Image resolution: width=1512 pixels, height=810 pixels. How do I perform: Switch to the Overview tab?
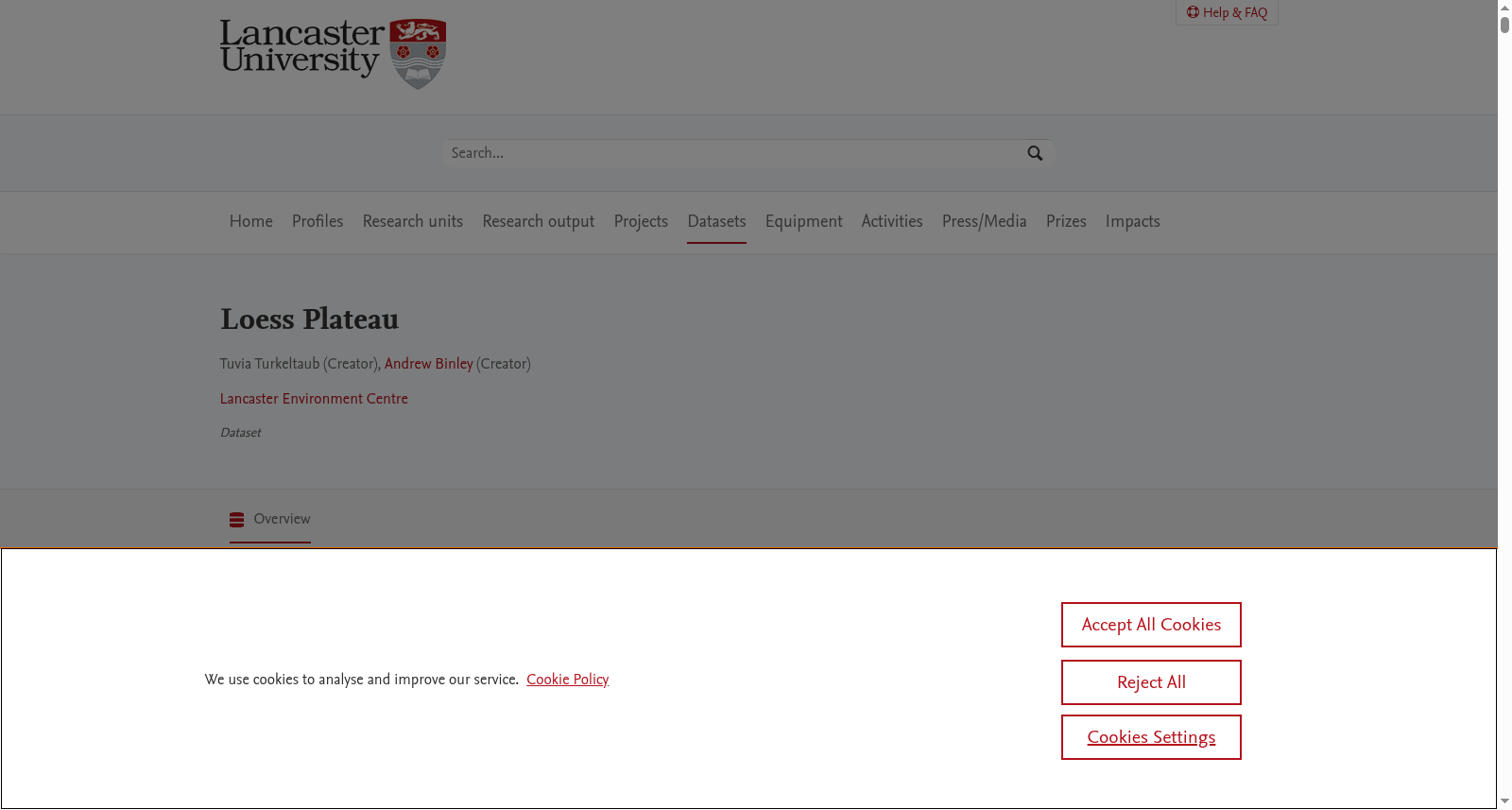(x=270, y=519)
